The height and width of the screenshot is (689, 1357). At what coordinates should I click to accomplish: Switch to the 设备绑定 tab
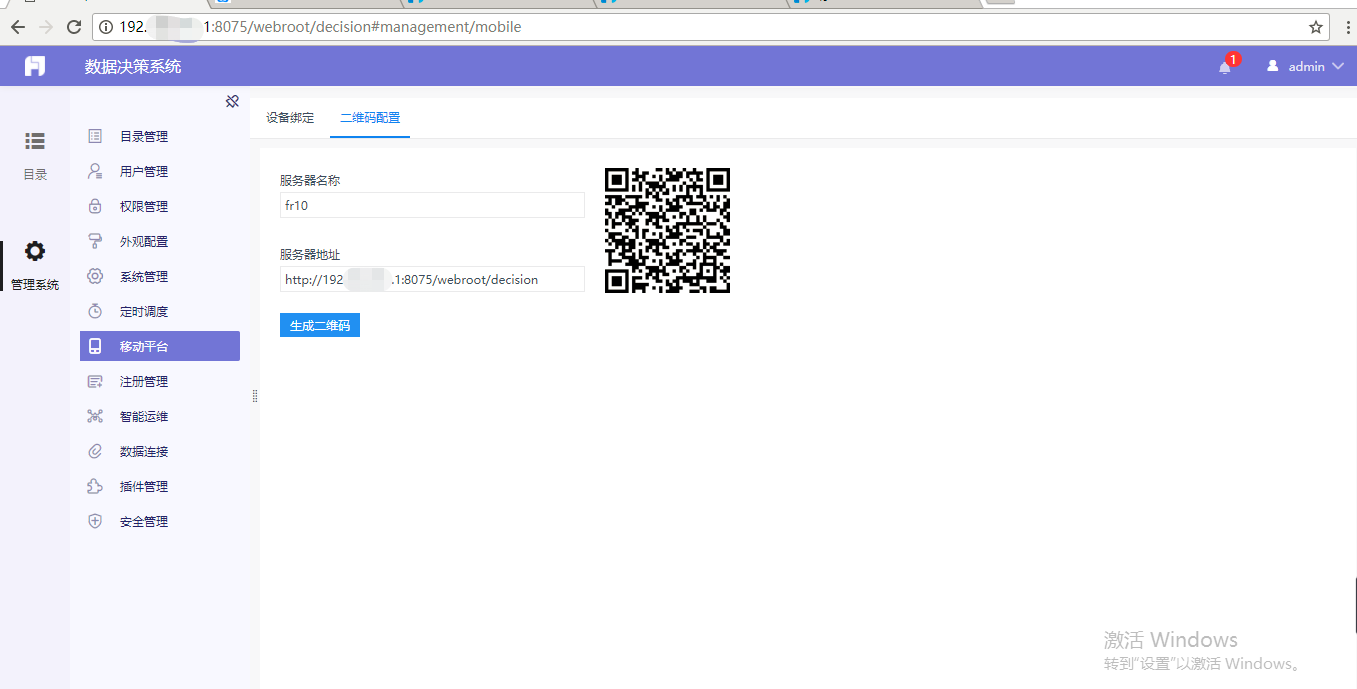pyautogui.click(x=290, y=118)
